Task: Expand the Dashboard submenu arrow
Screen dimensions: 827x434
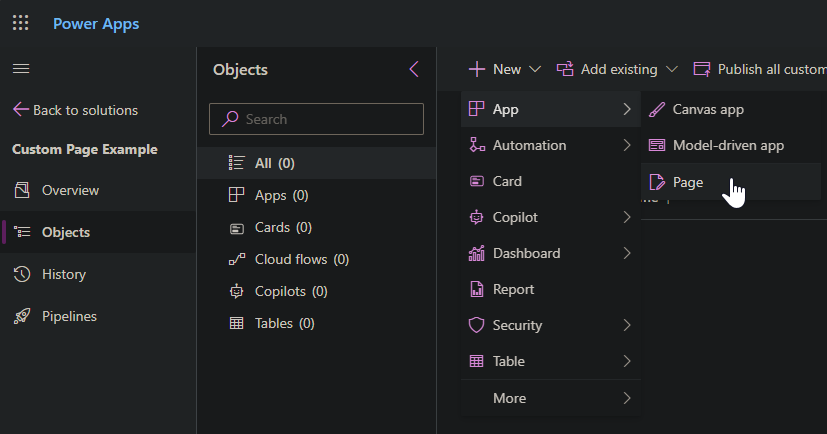Action: [627, 253]
